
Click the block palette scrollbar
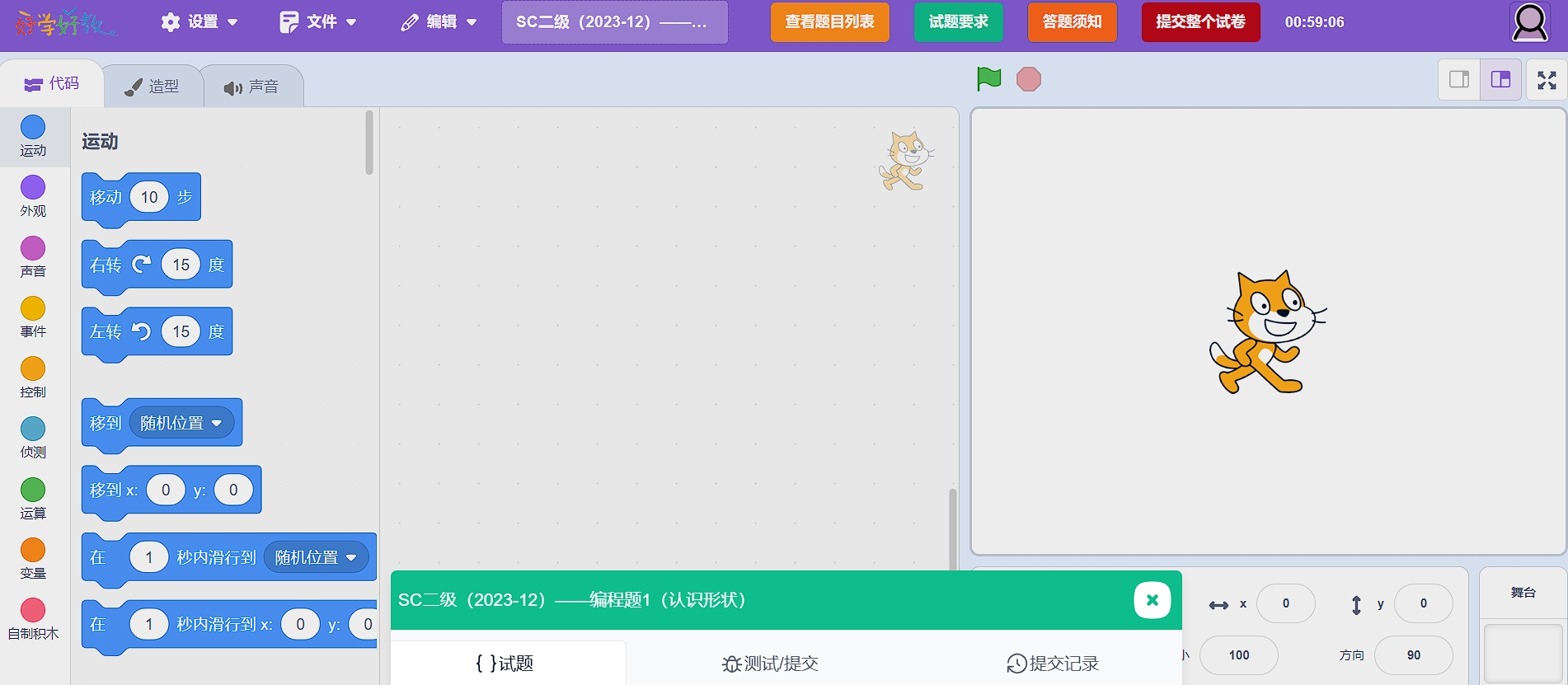coord(369,142)
